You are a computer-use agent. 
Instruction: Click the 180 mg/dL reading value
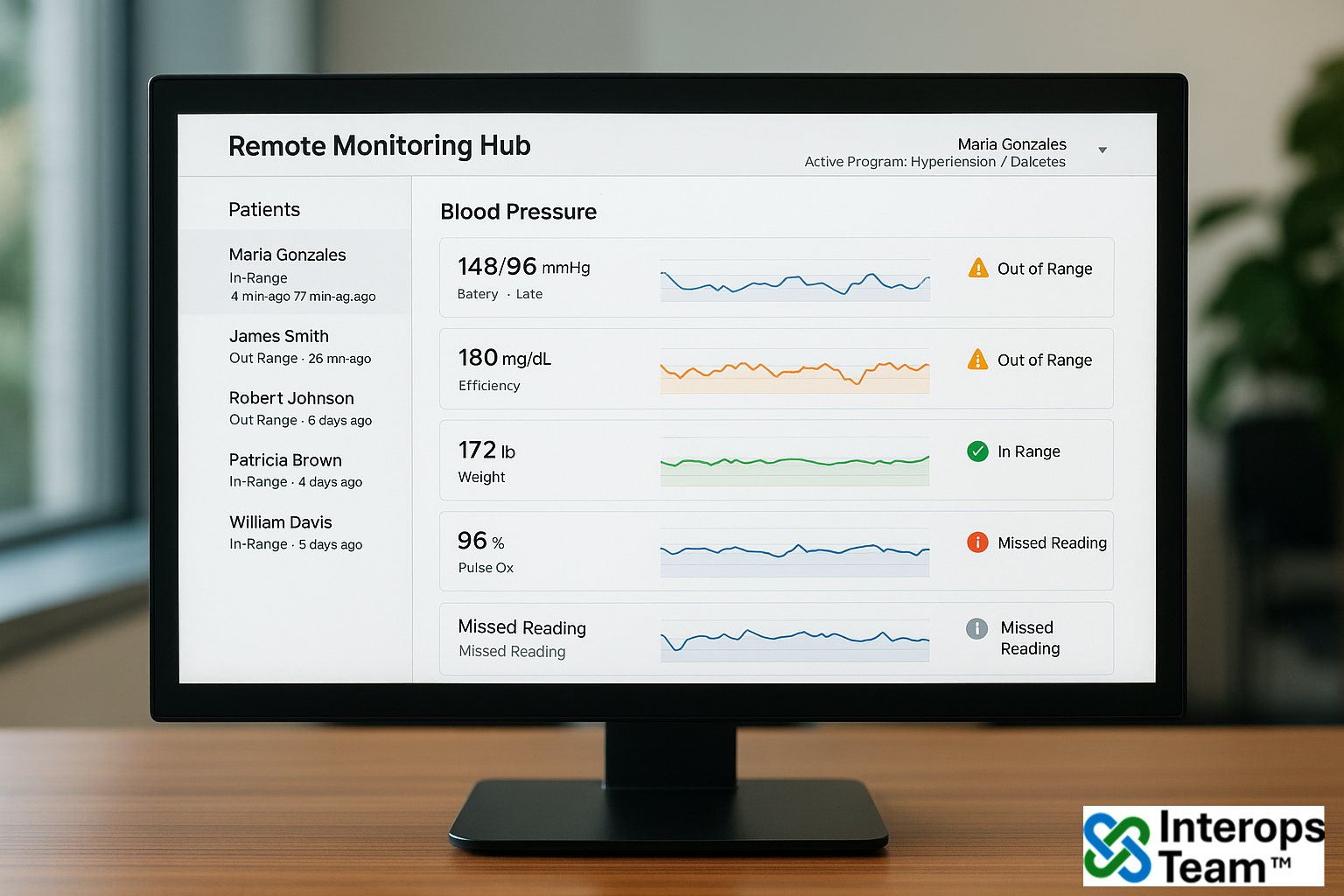click(505, 358)
